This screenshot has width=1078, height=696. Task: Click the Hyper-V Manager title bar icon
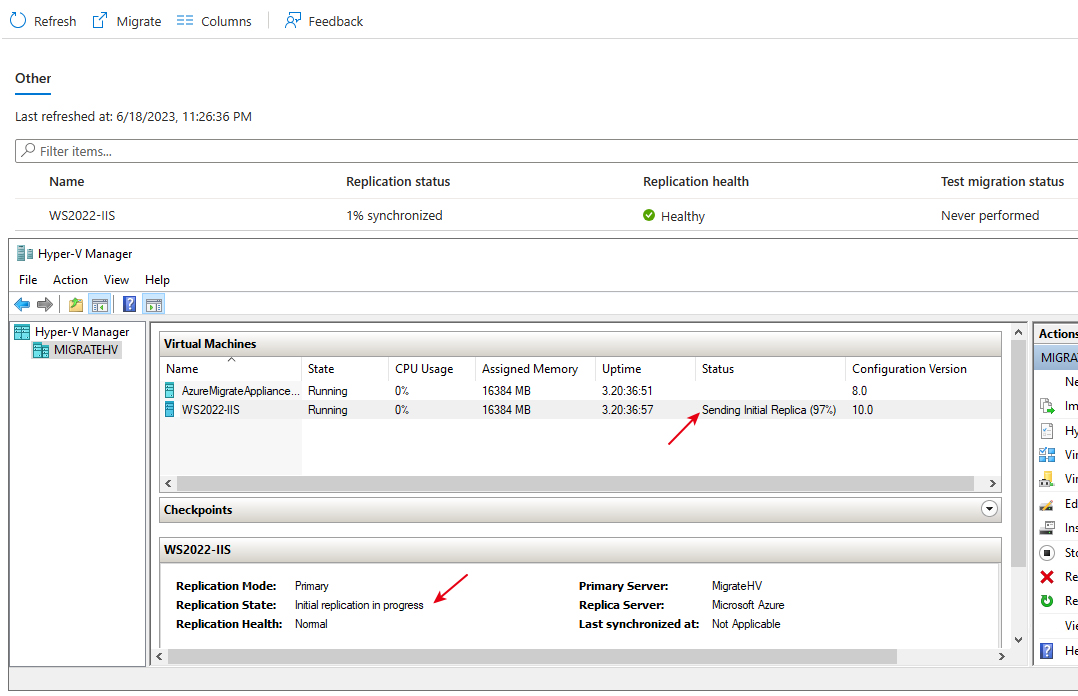(x=25, y=253)
